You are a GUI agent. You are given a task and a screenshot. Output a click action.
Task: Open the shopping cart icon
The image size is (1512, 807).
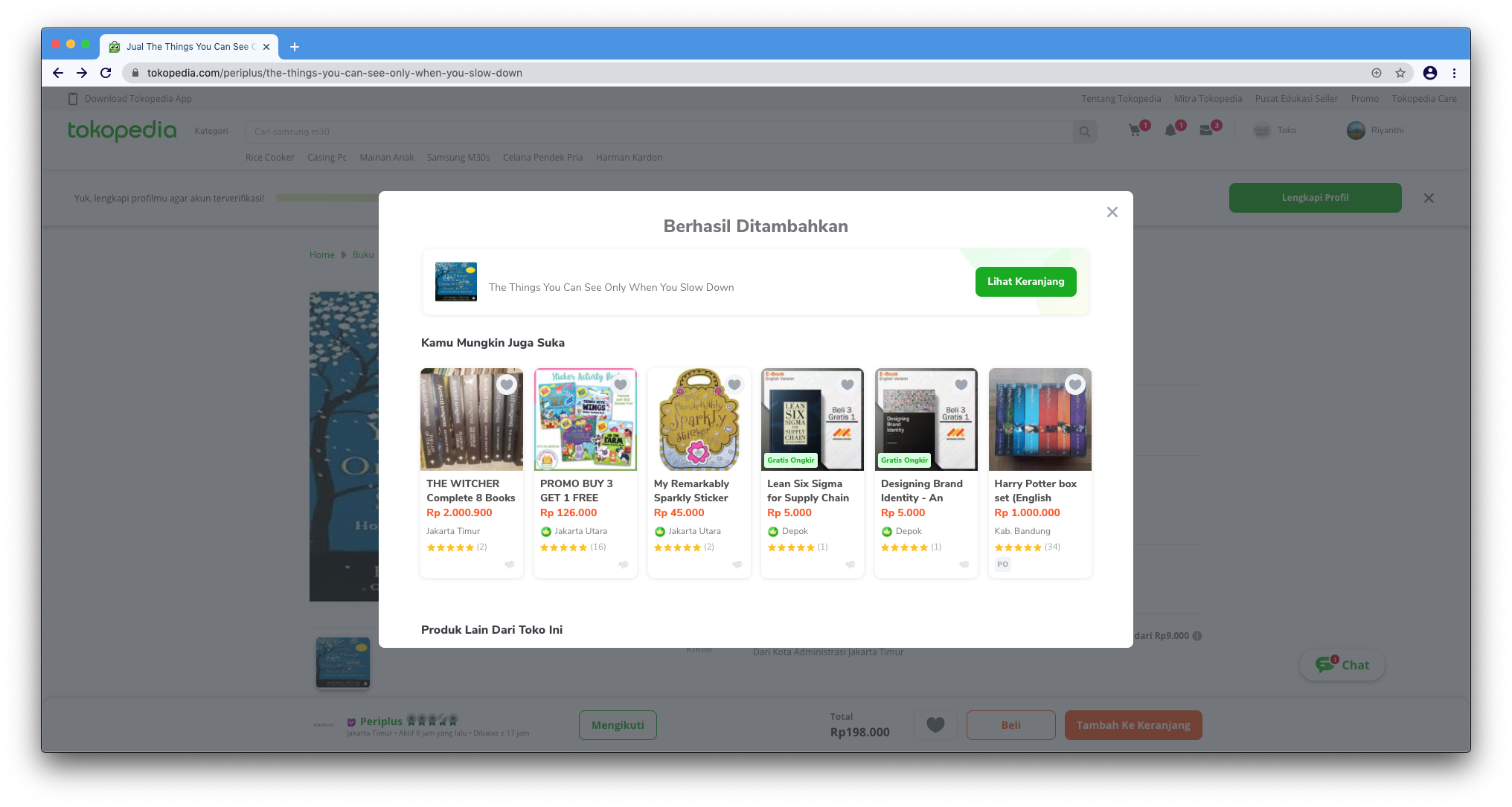(x=1135, y=130)
